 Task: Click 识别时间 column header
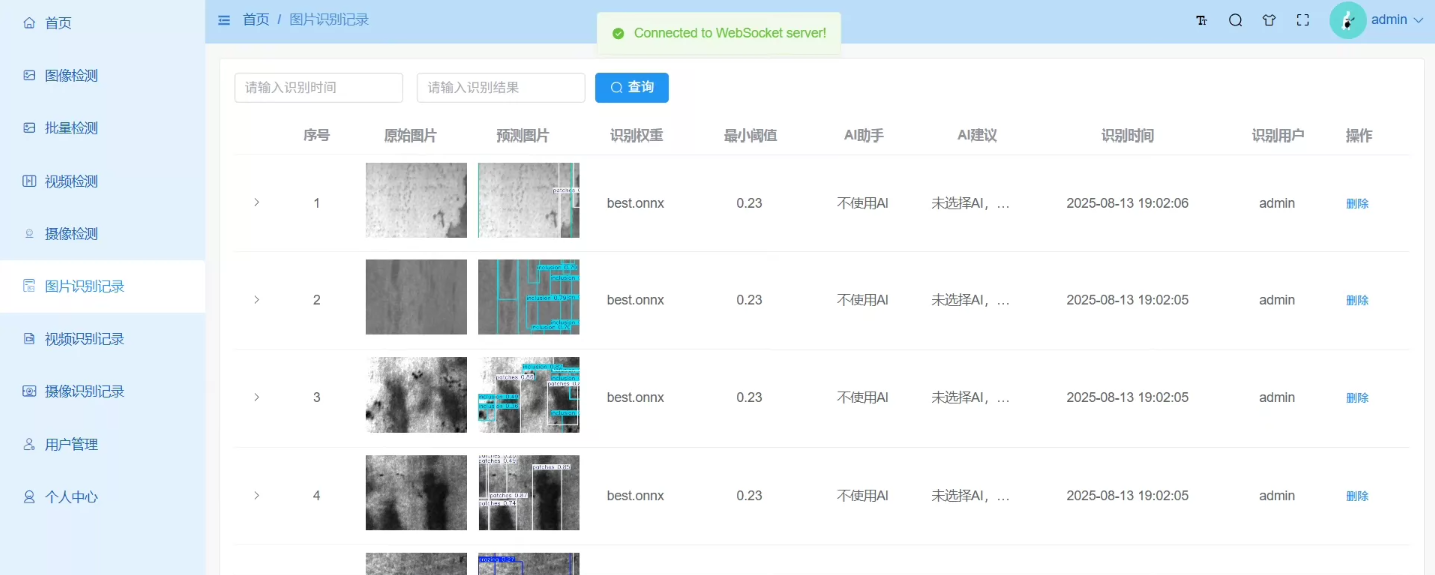tap(1127, 136)
